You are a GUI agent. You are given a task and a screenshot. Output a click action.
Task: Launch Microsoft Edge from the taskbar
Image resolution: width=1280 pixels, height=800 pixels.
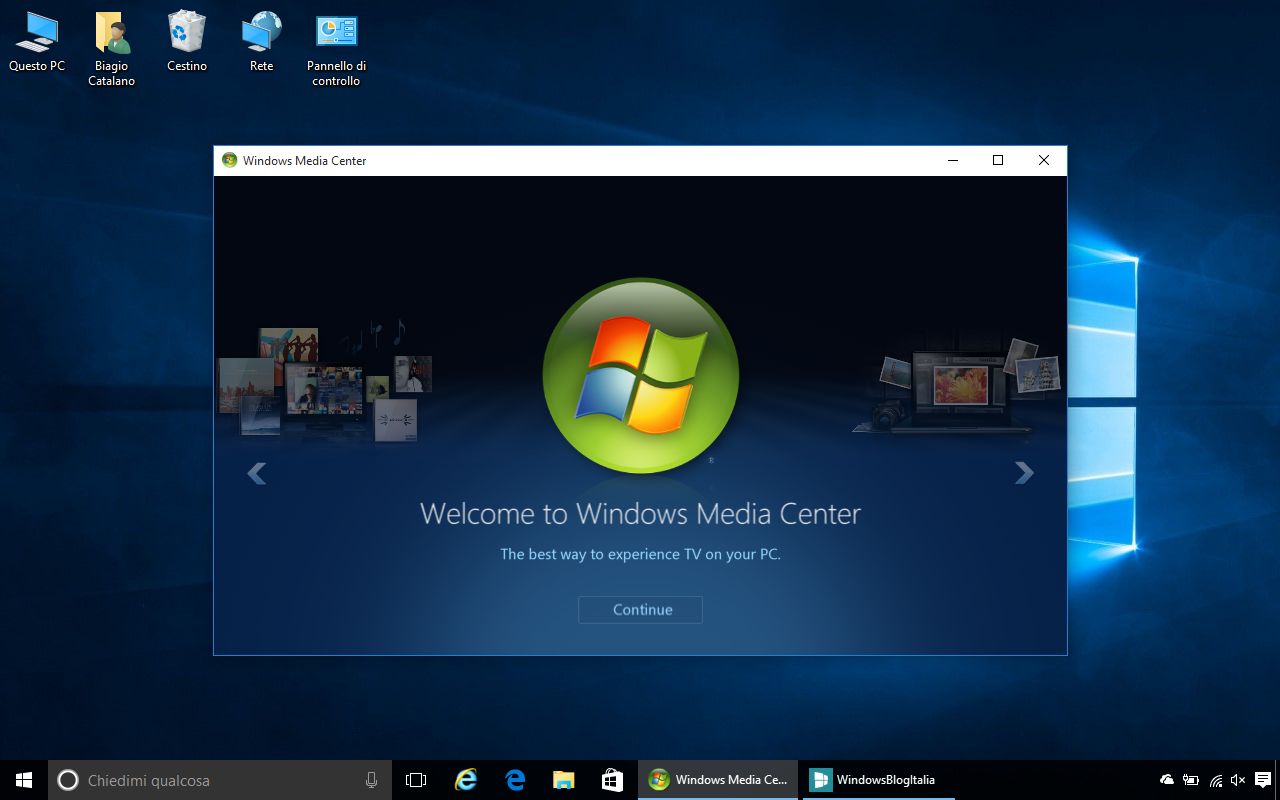pyautogui.click(x=514, y=779)
